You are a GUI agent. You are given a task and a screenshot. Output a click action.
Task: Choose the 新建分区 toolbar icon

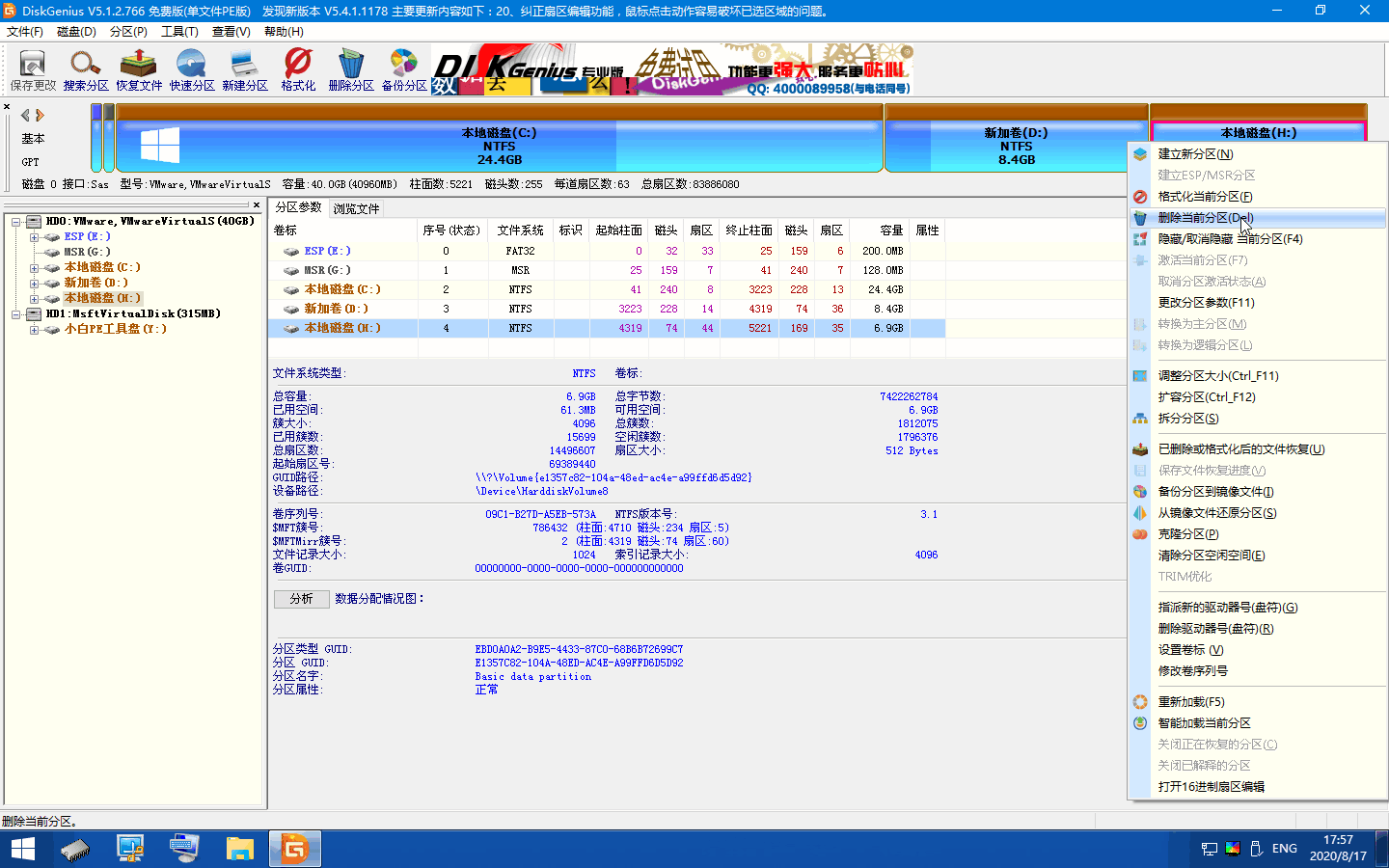point(245,70)
